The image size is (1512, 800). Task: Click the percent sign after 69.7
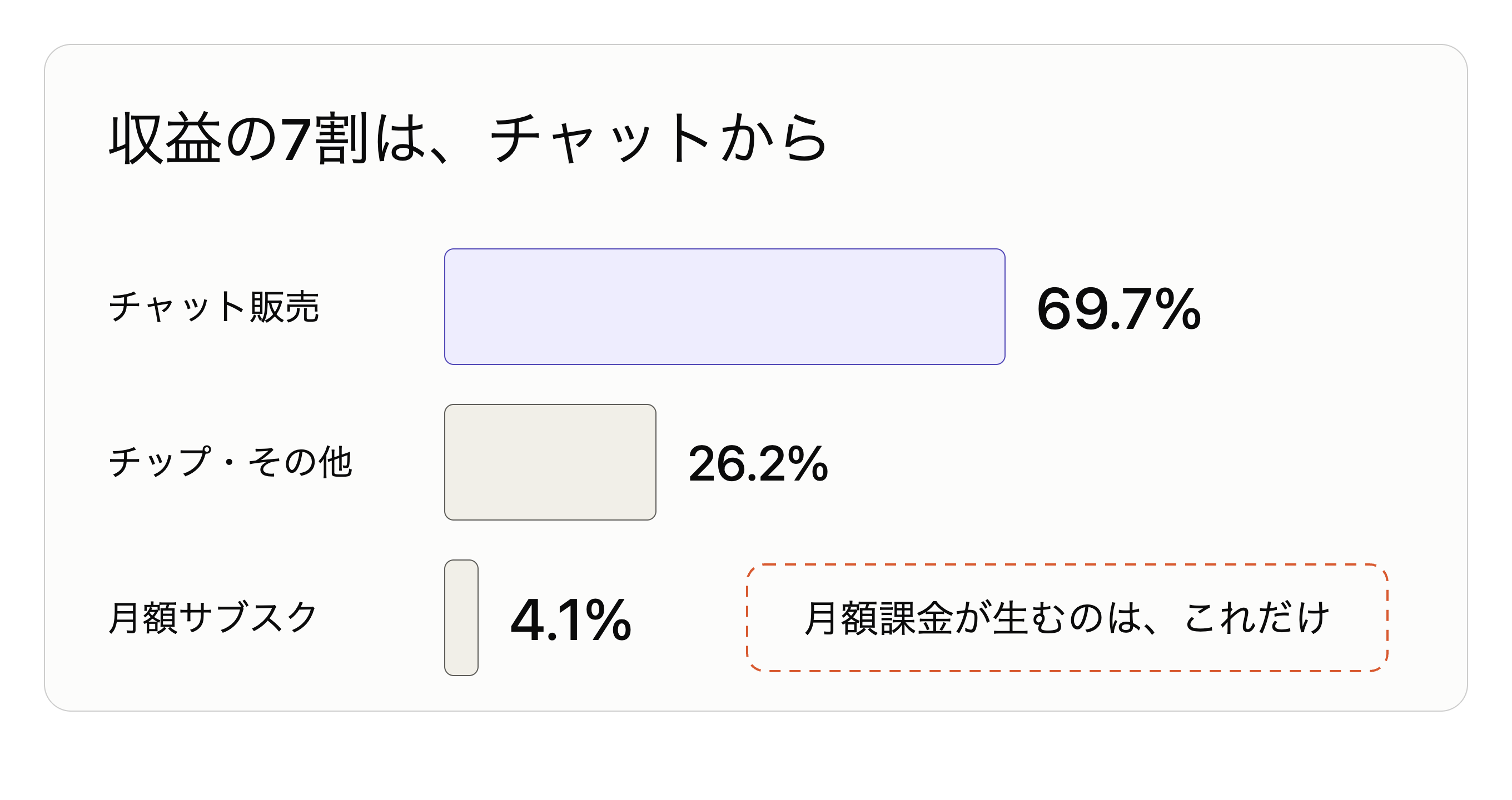1176,308
